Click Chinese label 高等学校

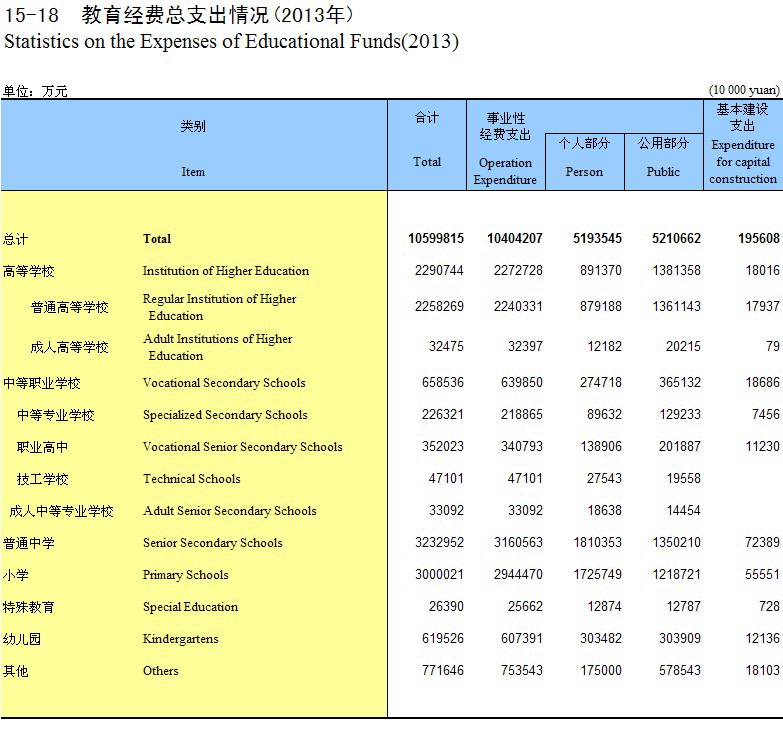point(28,271)
